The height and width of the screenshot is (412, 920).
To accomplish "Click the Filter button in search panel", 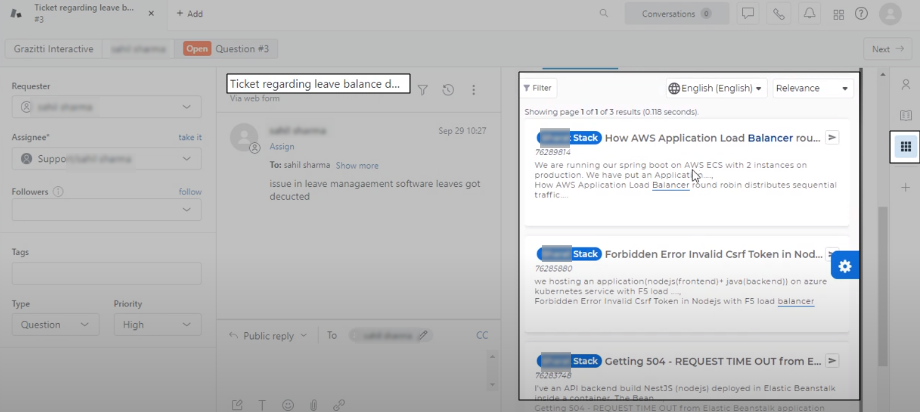I will click(538, 88).
